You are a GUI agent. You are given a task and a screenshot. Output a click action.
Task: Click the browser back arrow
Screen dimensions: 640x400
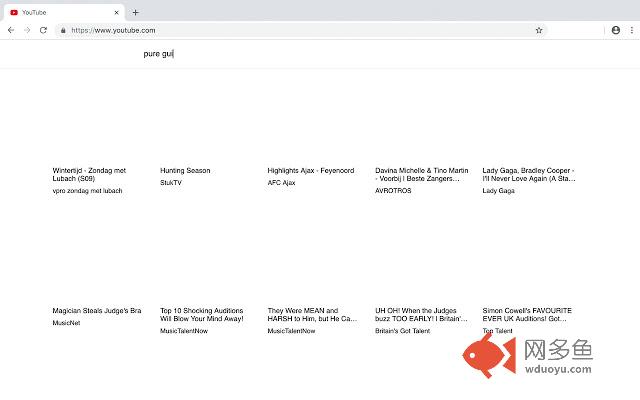tap(11, 30)
